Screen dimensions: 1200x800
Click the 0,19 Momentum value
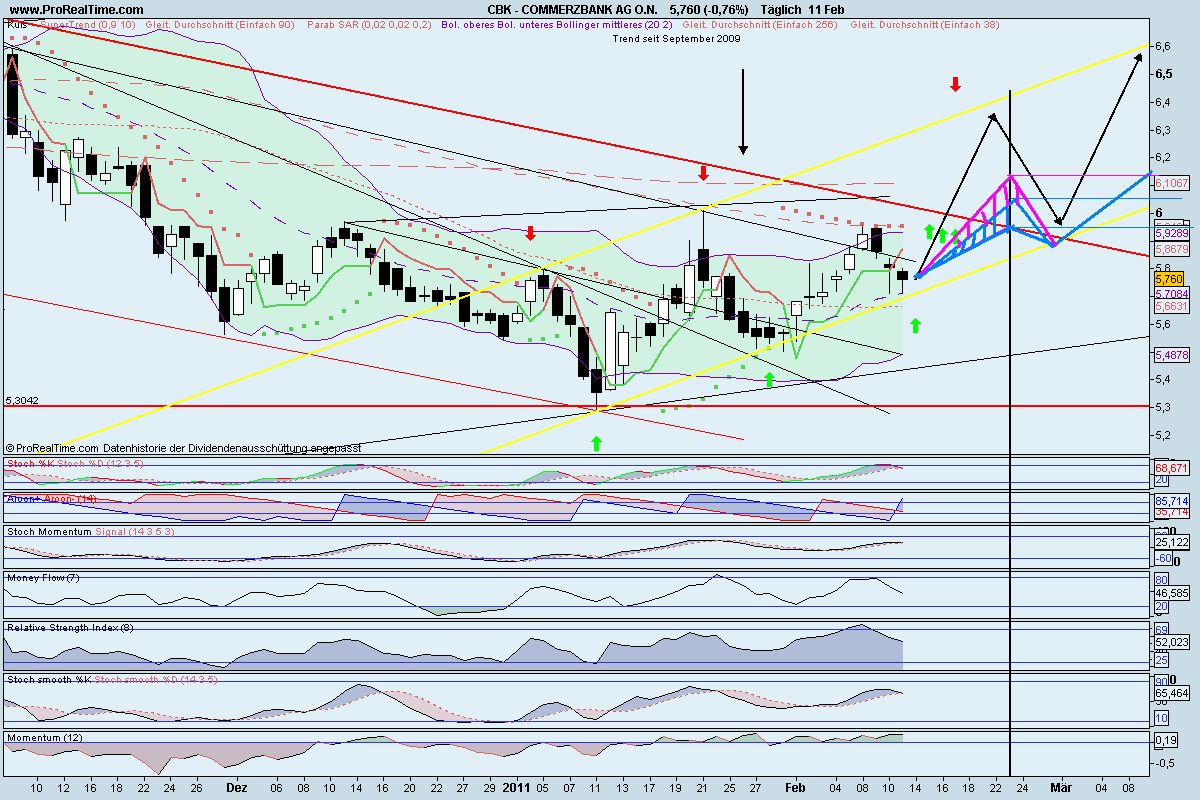pos(1165,741)
